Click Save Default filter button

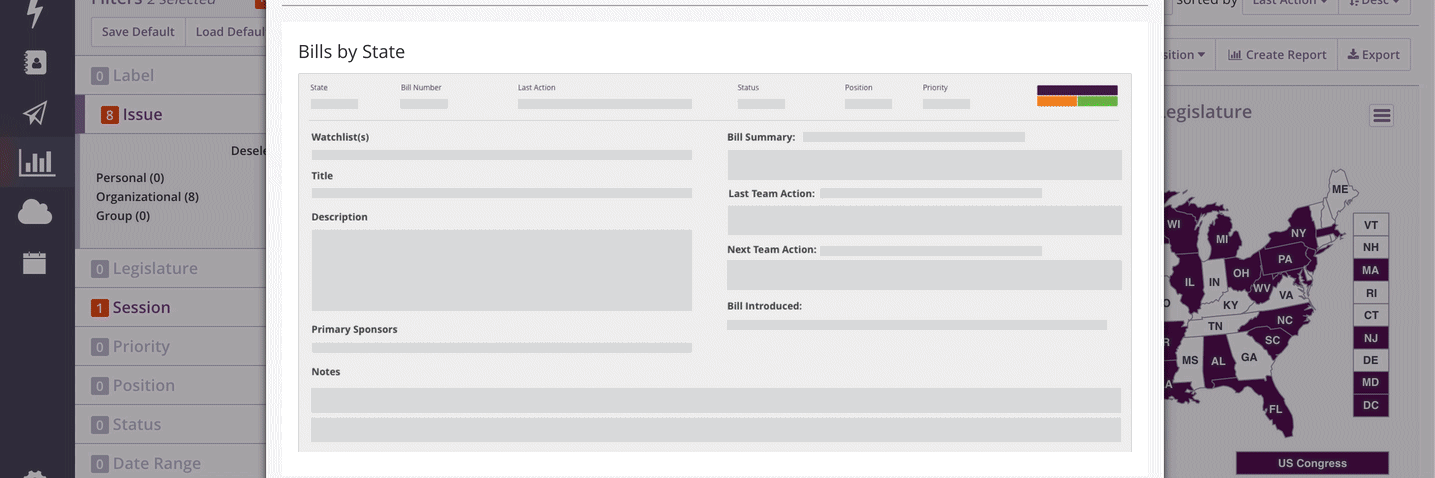click(x=138, y=31)
